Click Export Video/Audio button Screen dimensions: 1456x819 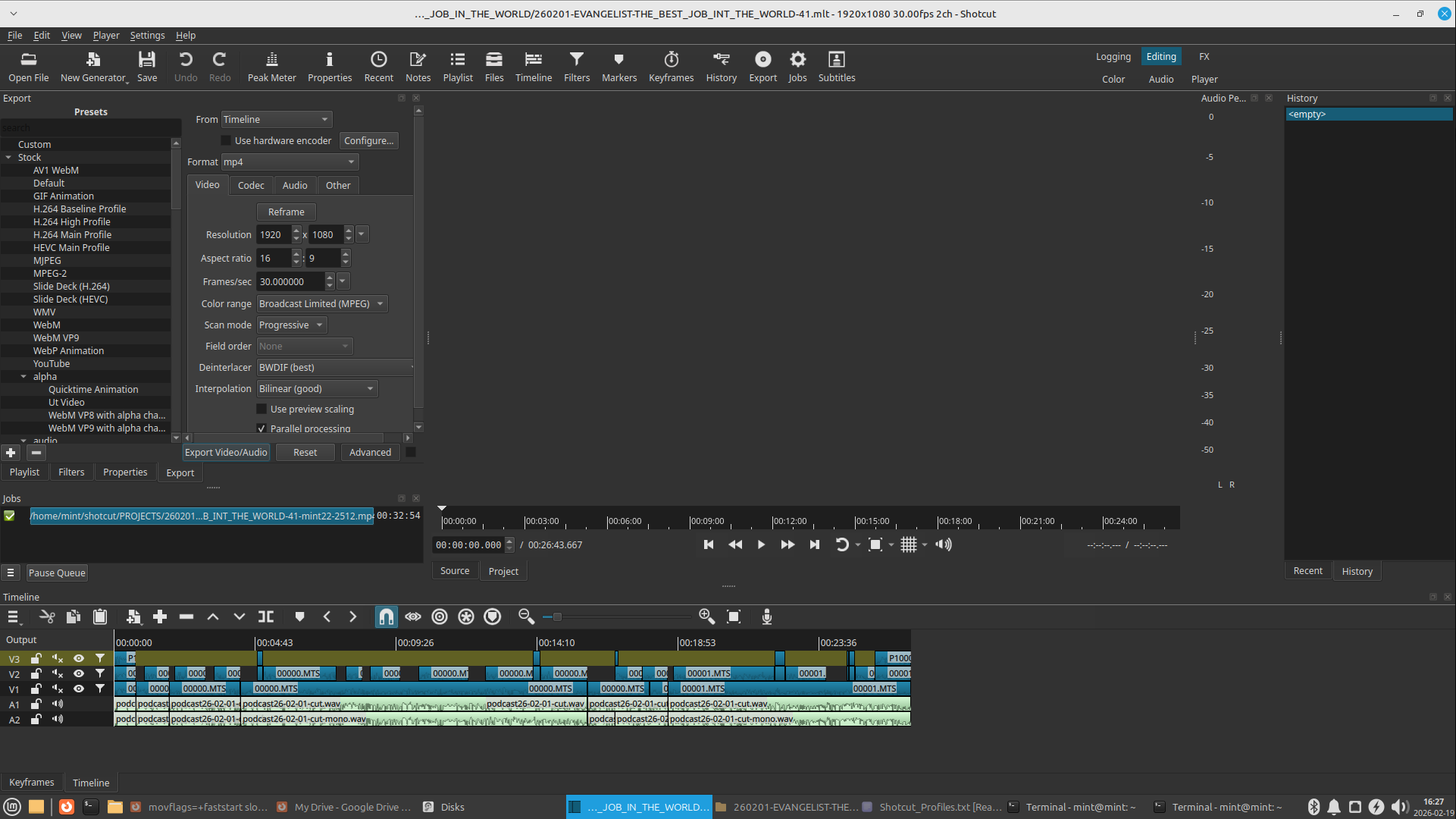(226, 453)
